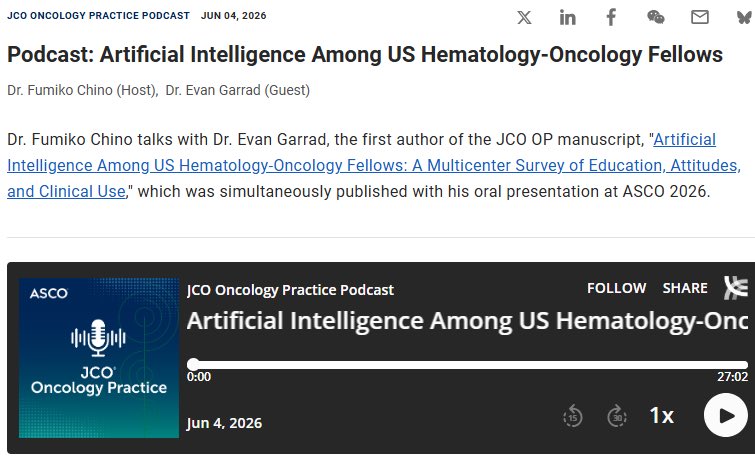Play the podcast episode
The image size is (755, 468).
726,415
